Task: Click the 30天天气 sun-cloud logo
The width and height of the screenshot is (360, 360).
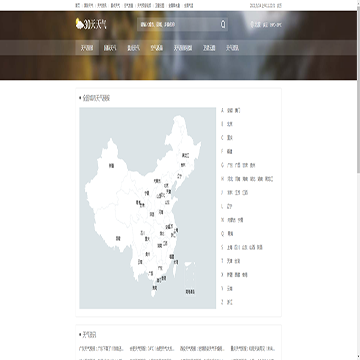Action: pyautogui.click(x=91, y=24)
